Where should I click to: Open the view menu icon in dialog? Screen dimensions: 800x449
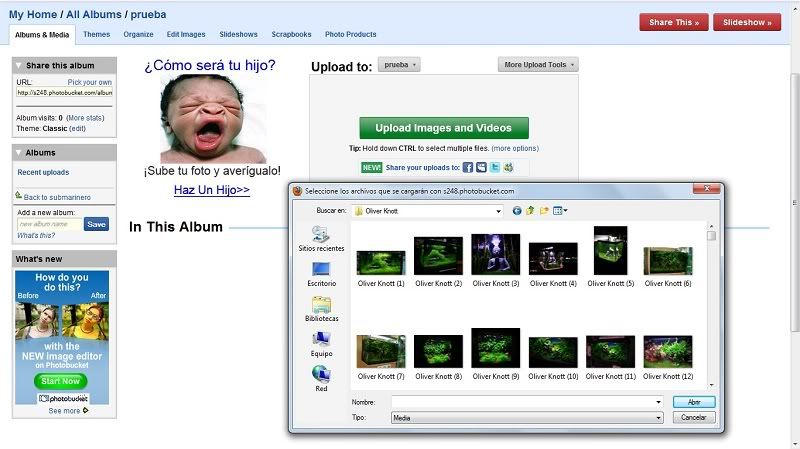point(560,211)
